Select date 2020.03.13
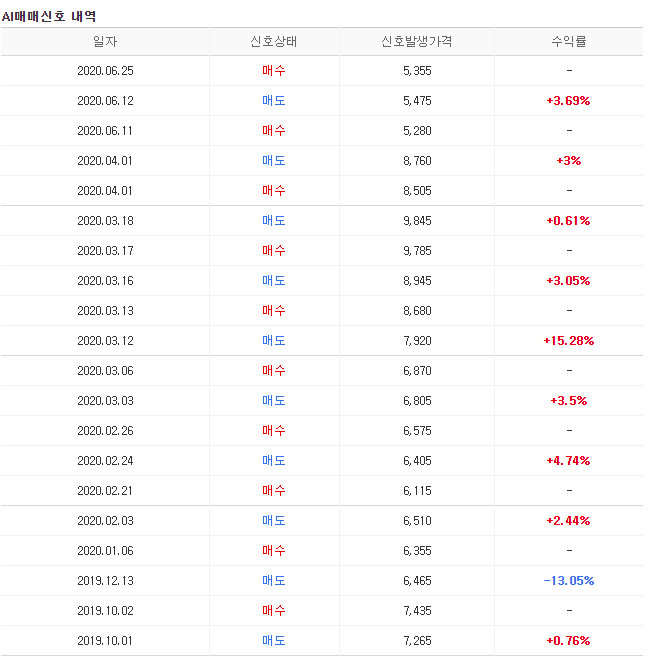Viewport: 651px width, 660px height. click(105, 311)
